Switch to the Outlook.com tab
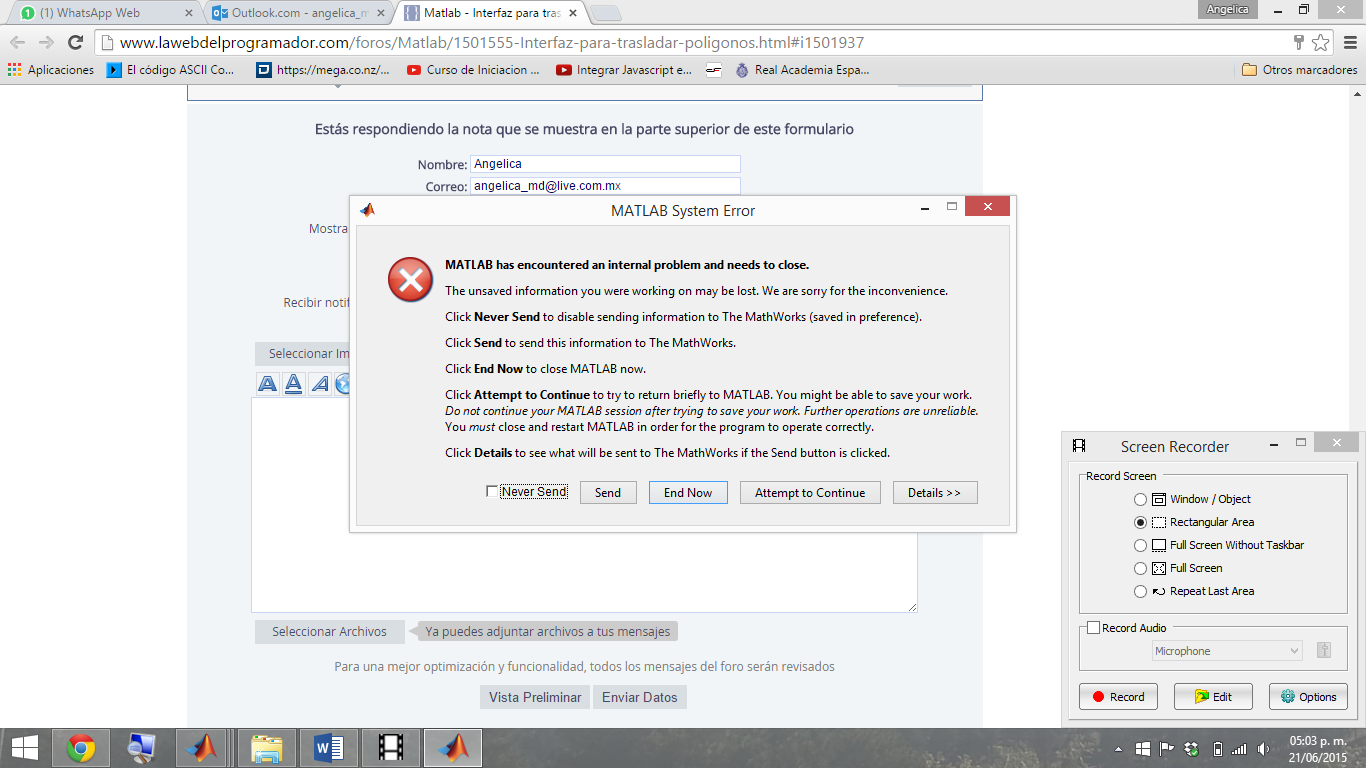This screenshot has height=768, width=1366. tap(298, 14)
